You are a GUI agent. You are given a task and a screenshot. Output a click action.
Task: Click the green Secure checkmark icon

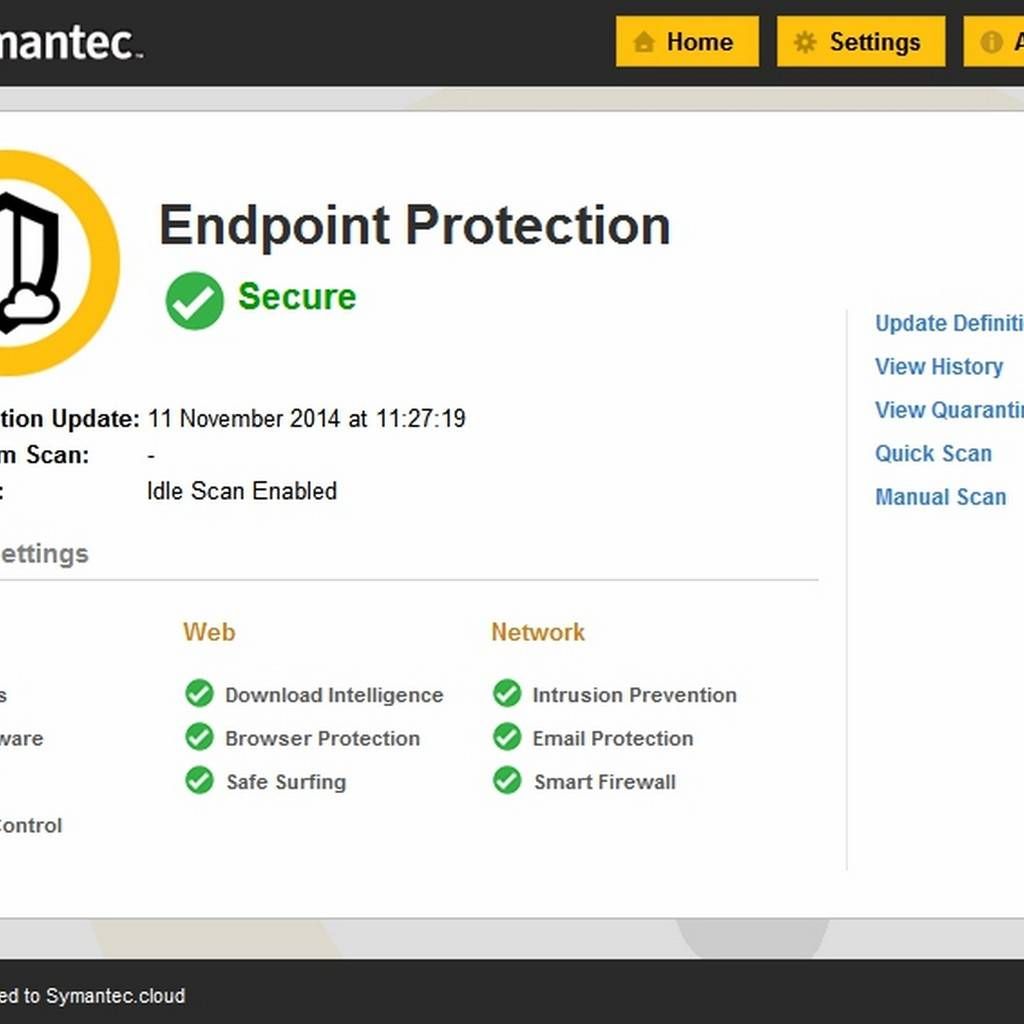[x=194, y=300]
